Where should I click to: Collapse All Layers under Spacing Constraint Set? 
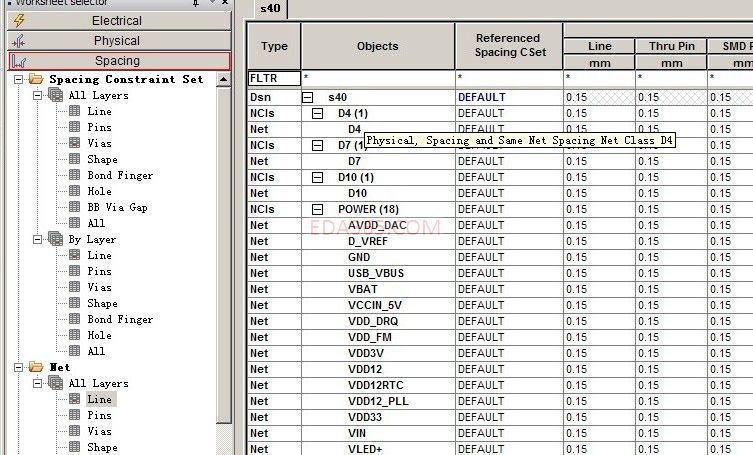click(x=37, y=95)
